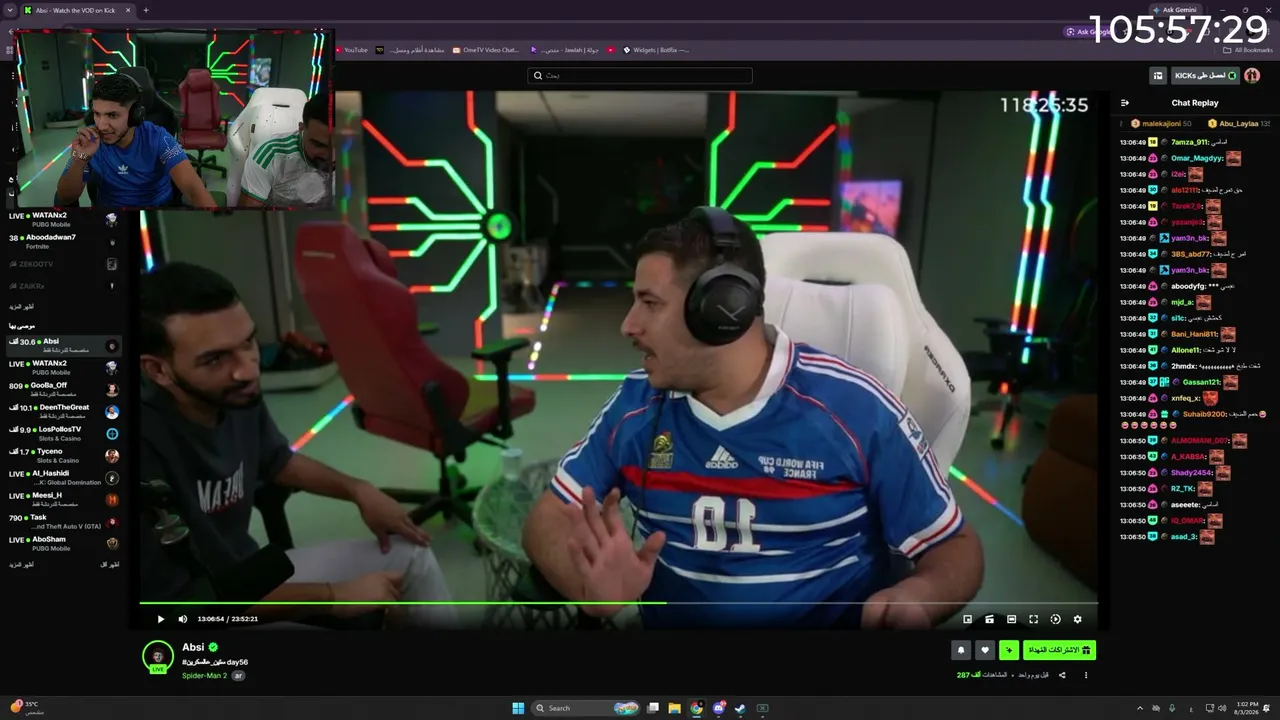
Task: Open a new browser tab
Action: [146, 10]
